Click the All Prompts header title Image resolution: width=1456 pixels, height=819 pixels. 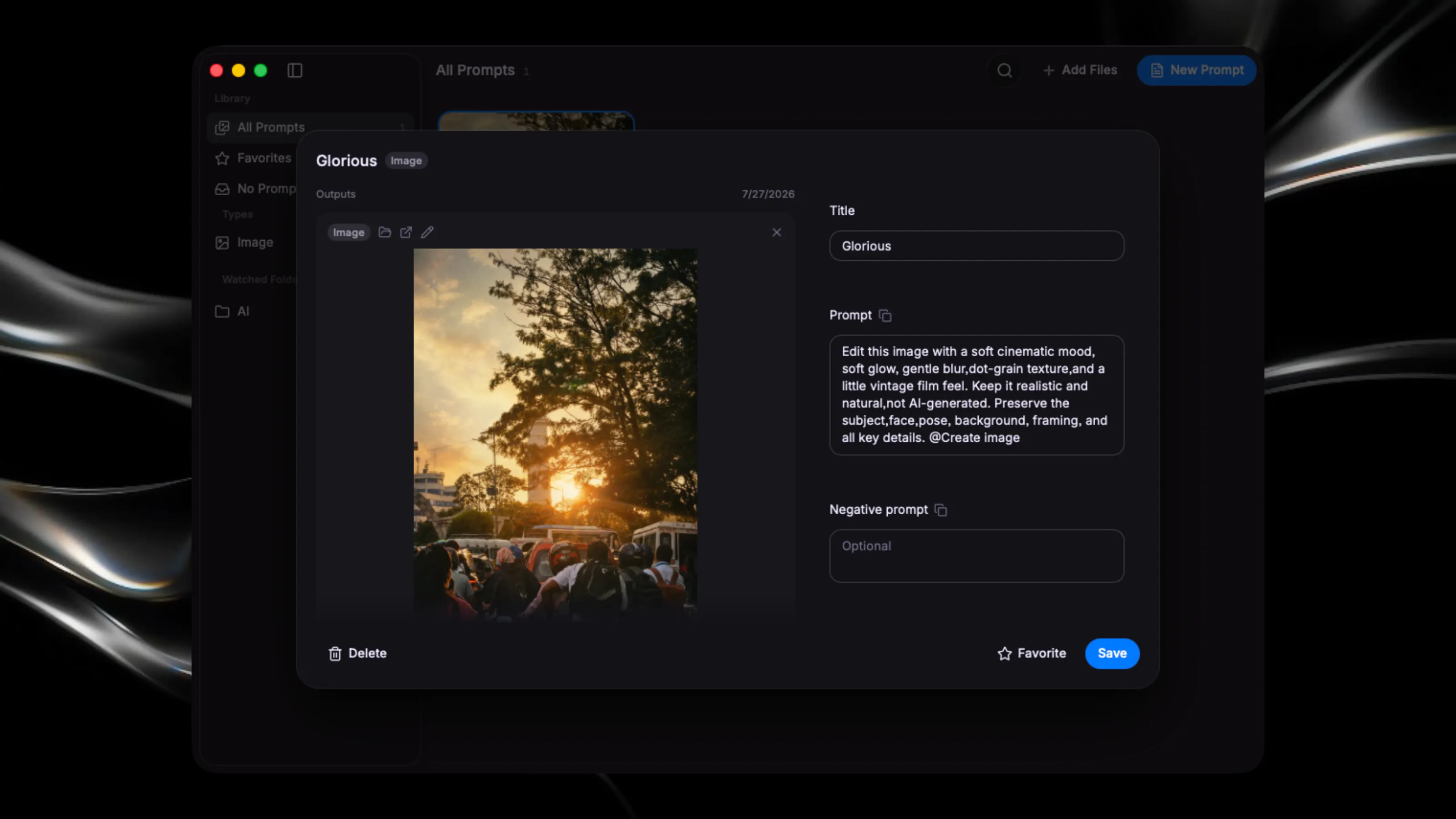(x=475, y=70)
